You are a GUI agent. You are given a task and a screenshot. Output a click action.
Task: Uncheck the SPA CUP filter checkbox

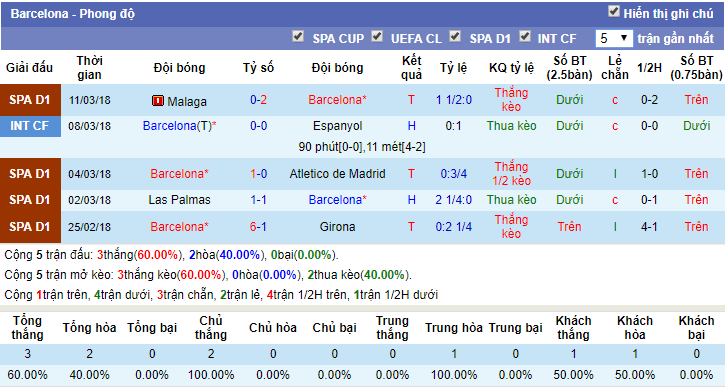(298, 36)
